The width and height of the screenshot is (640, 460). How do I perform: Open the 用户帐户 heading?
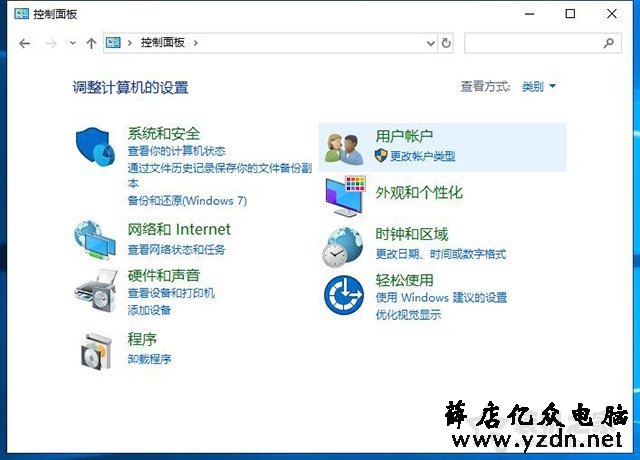[404, 136]
